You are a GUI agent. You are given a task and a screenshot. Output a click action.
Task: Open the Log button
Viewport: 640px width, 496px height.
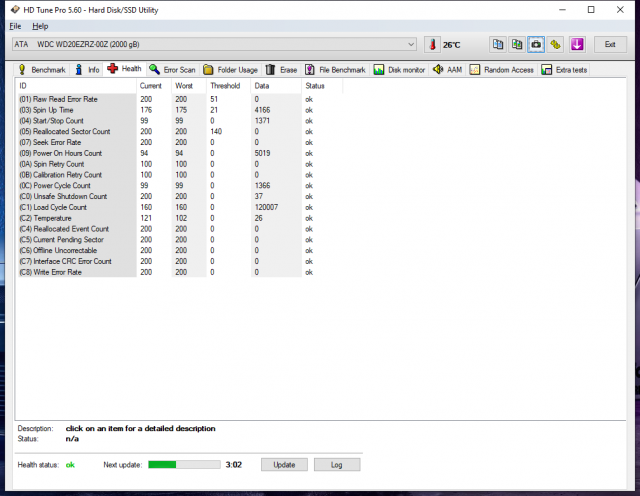click(x=336, y=465)
